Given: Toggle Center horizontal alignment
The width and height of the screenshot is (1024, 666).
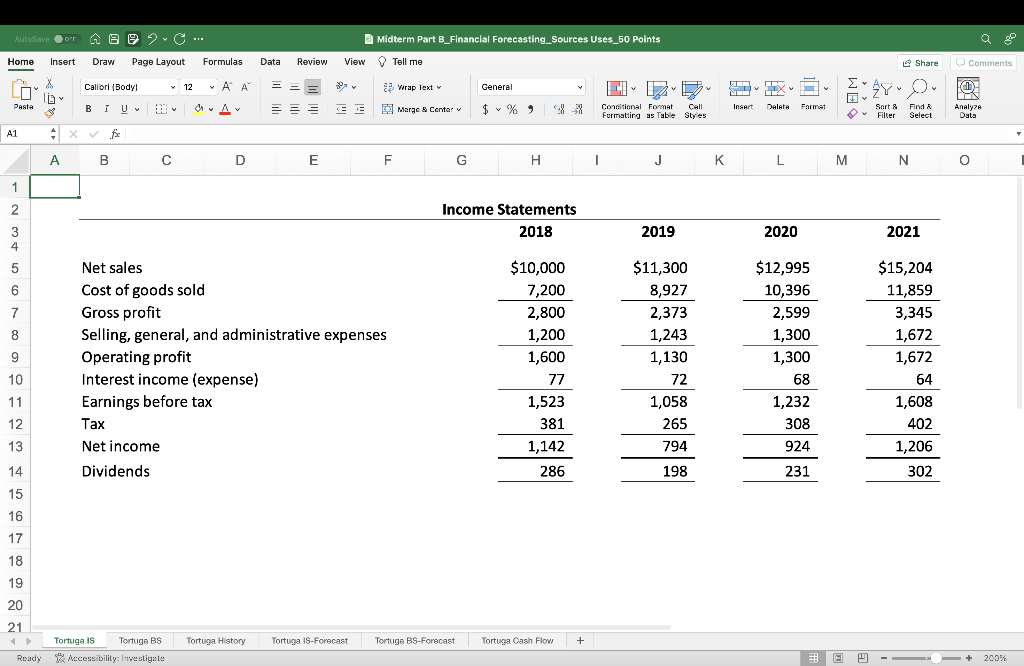Looking at the screenshot, I should (x=295, y=109).
